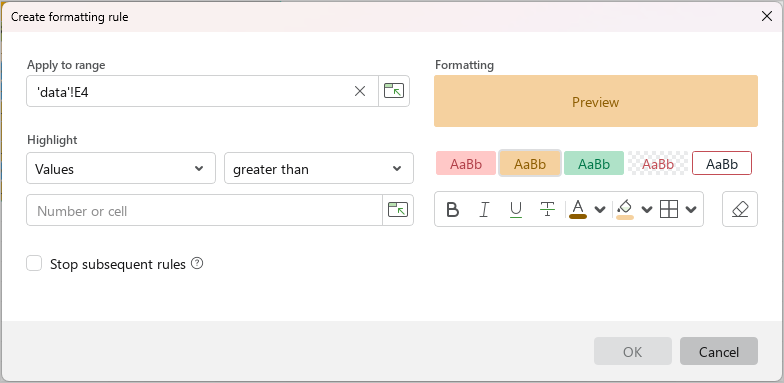Image resolution: width=784 pixels, height=383 pixels.
Task: Select the green fill AaBb preset
Action: (594, 163)
